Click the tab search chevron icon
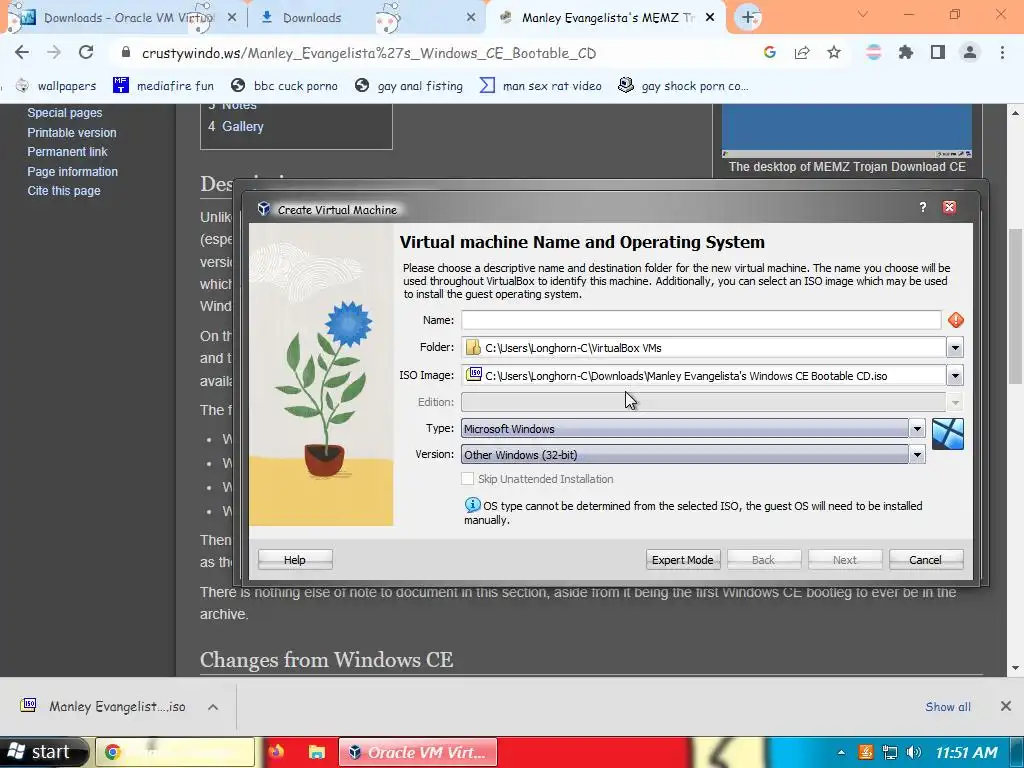Viewport: 1024px width, 768px height. 863,14
